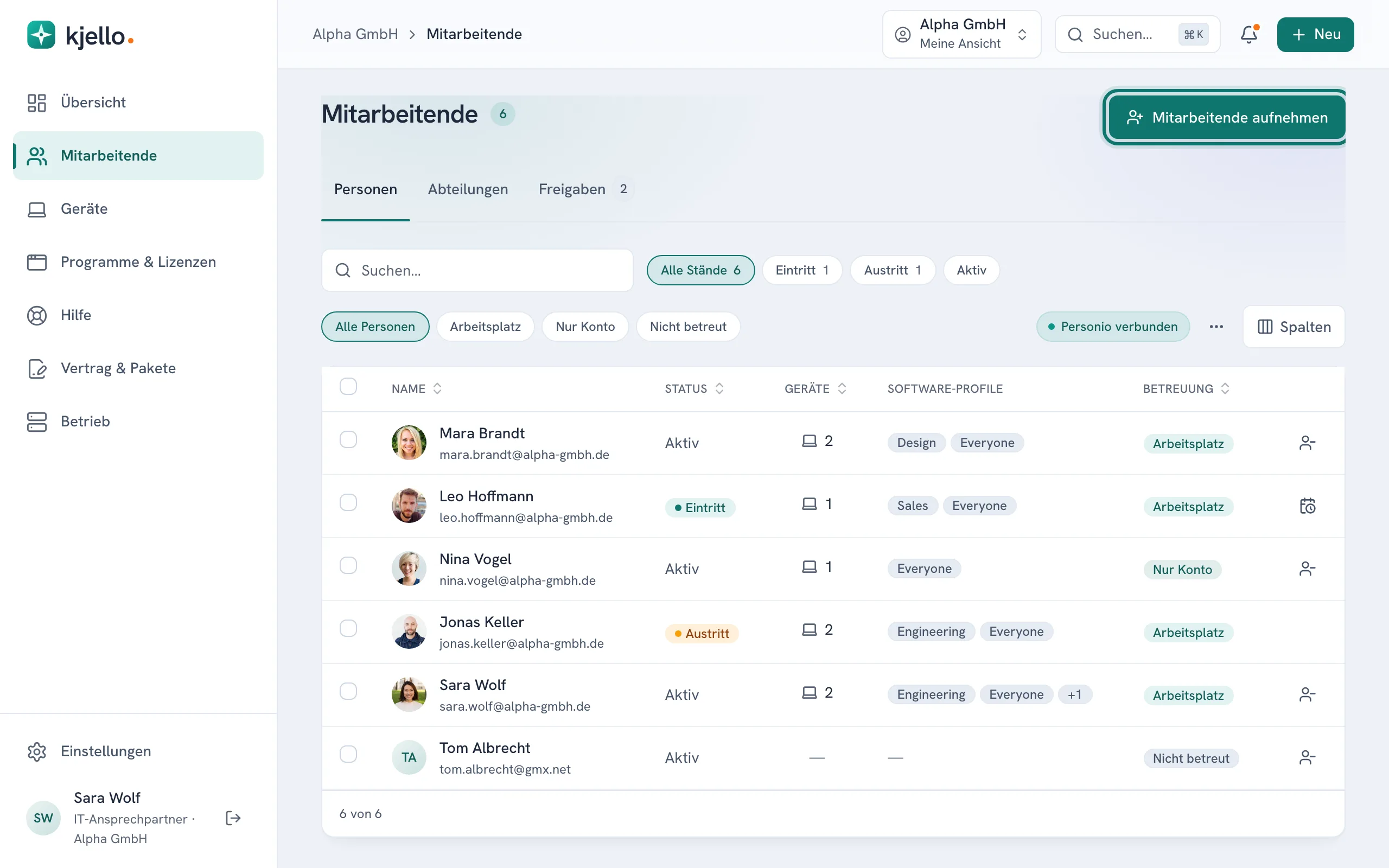Click offboard person icon in Sara Wolf row
Viewport: 1389px width, 868px height.
1307,694
